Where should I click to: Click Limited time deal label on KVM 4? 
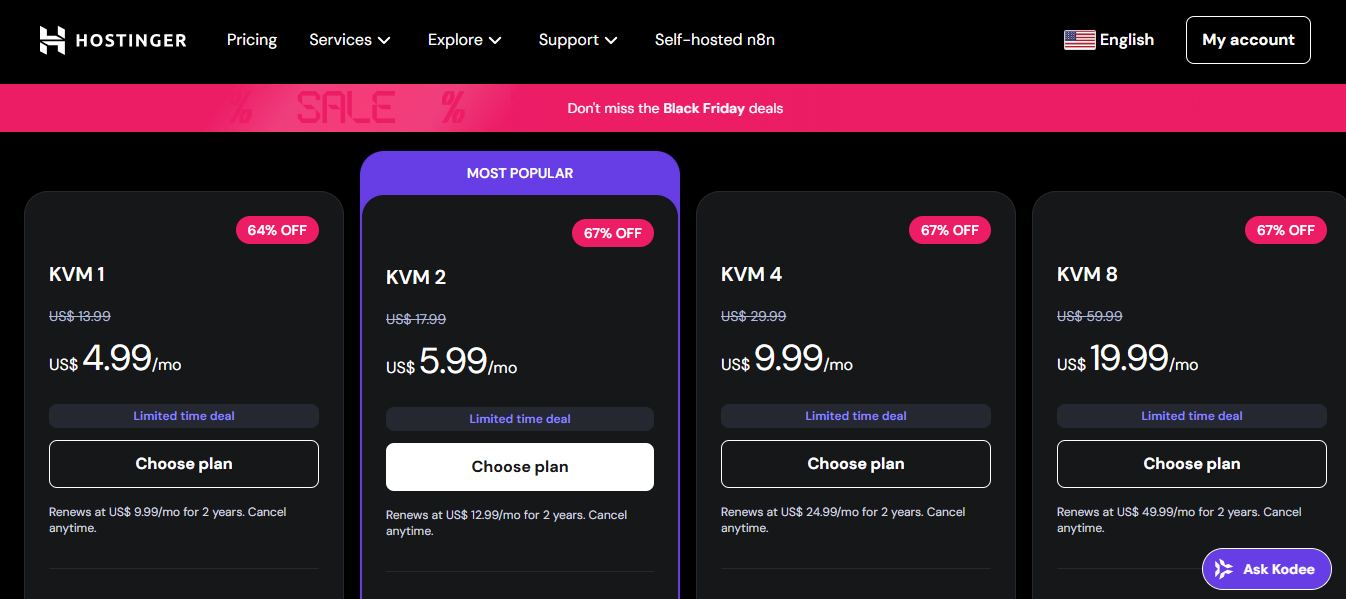tap(856, 416)
